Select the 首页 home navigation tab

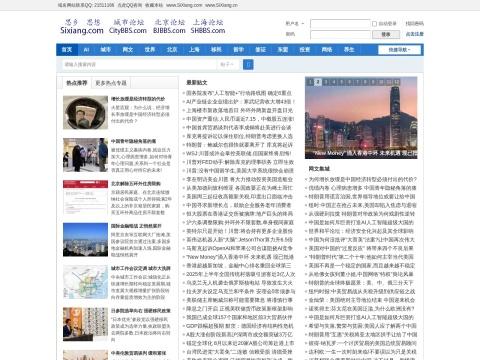pyautogui.click(x=67, y=50)
